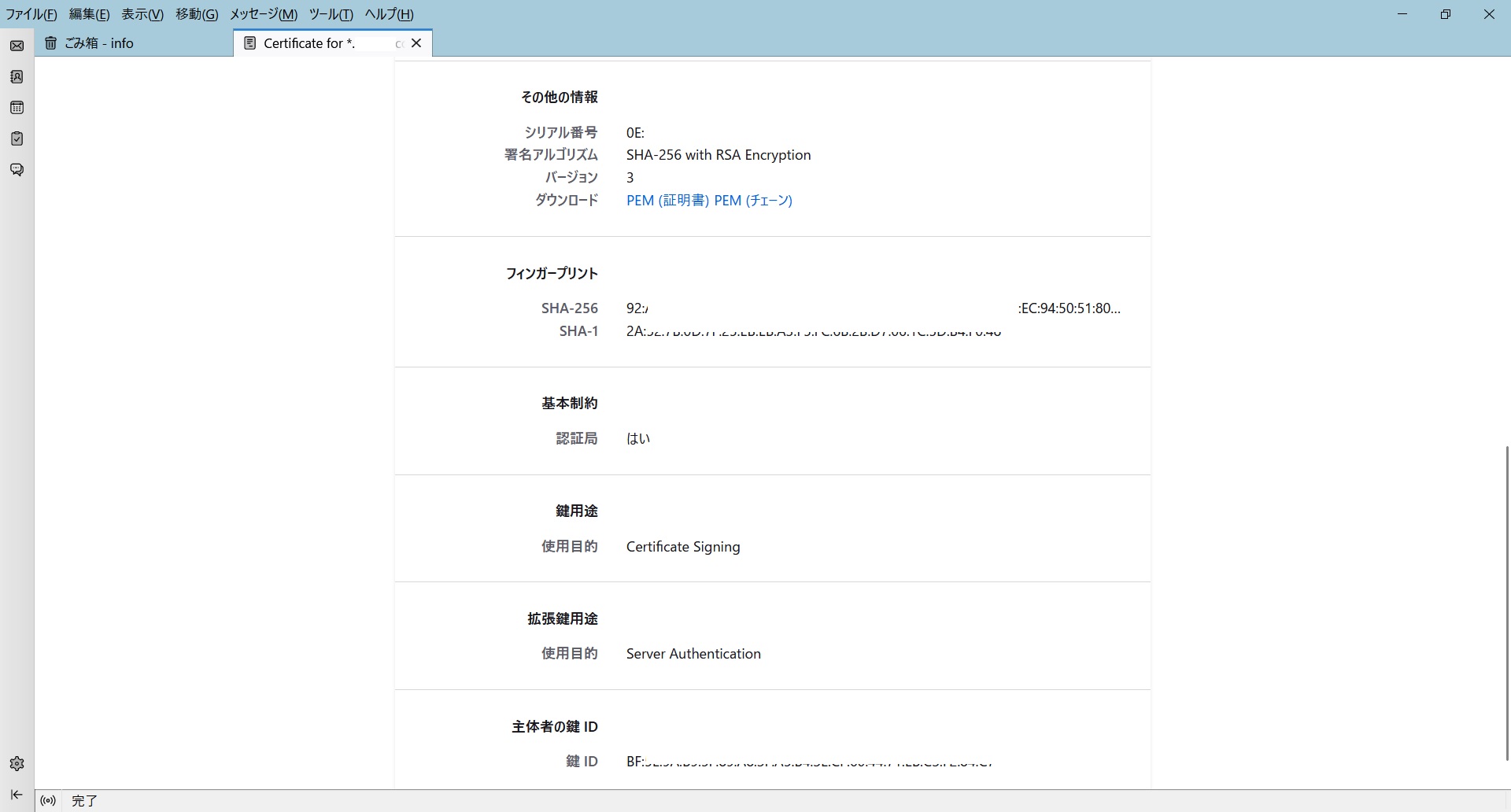Open the Chat sidebar icon
Image resolution: width=1511 pixels, height=812 pixels.
(17, 170)
